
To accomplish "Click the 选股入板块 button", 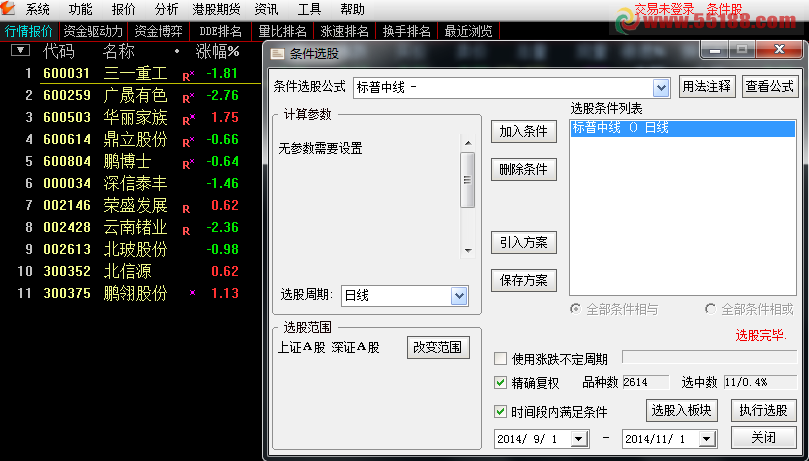I will point(682,410).
